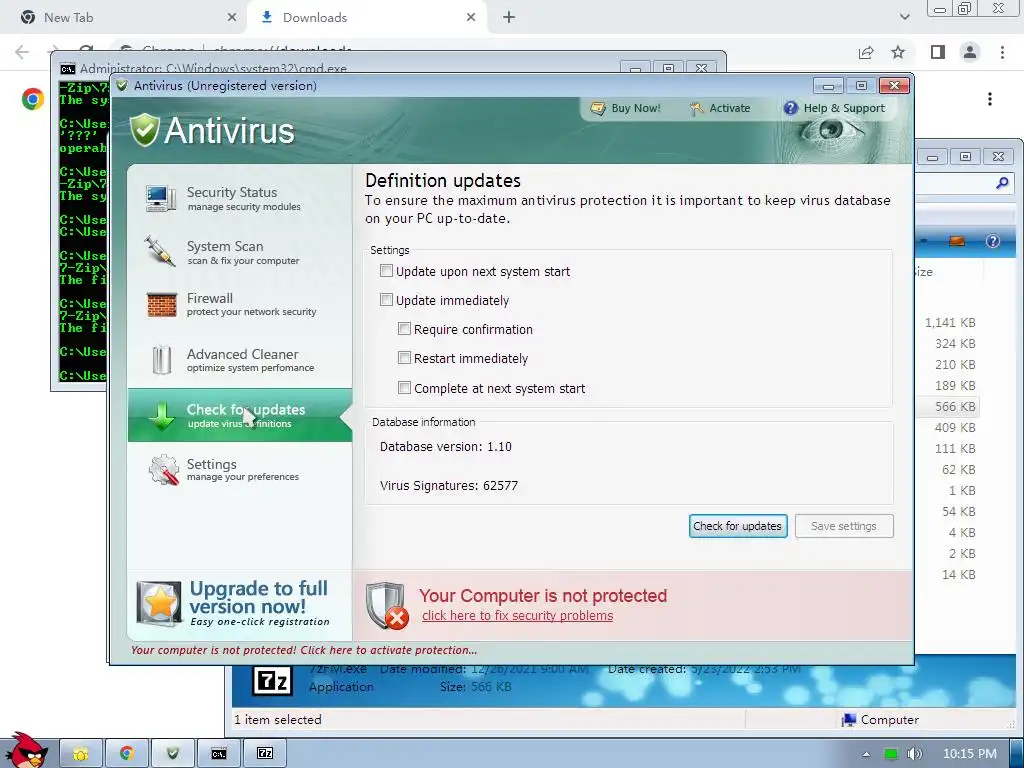This screenshot has width=1024, height=768.
Task: Click the explorer window help question icon
Action: pyautogui.click(x=993, y=241)
